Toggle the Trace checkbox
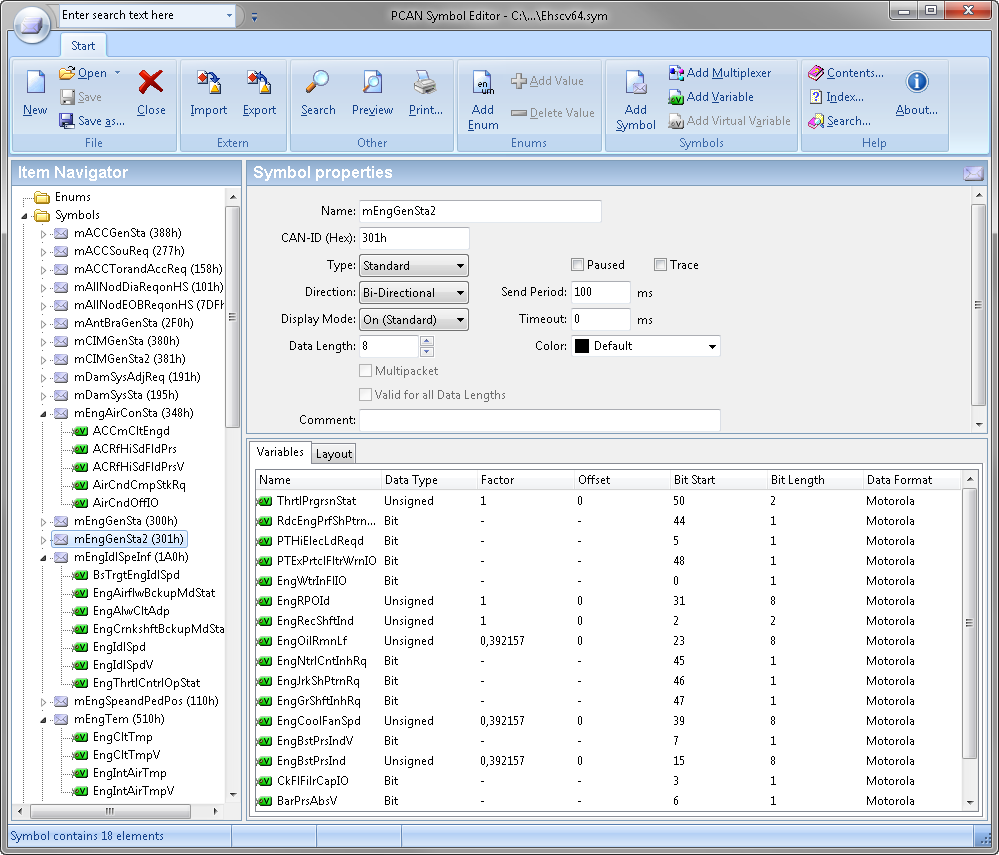Screen dimensions: 999x855 660,265
